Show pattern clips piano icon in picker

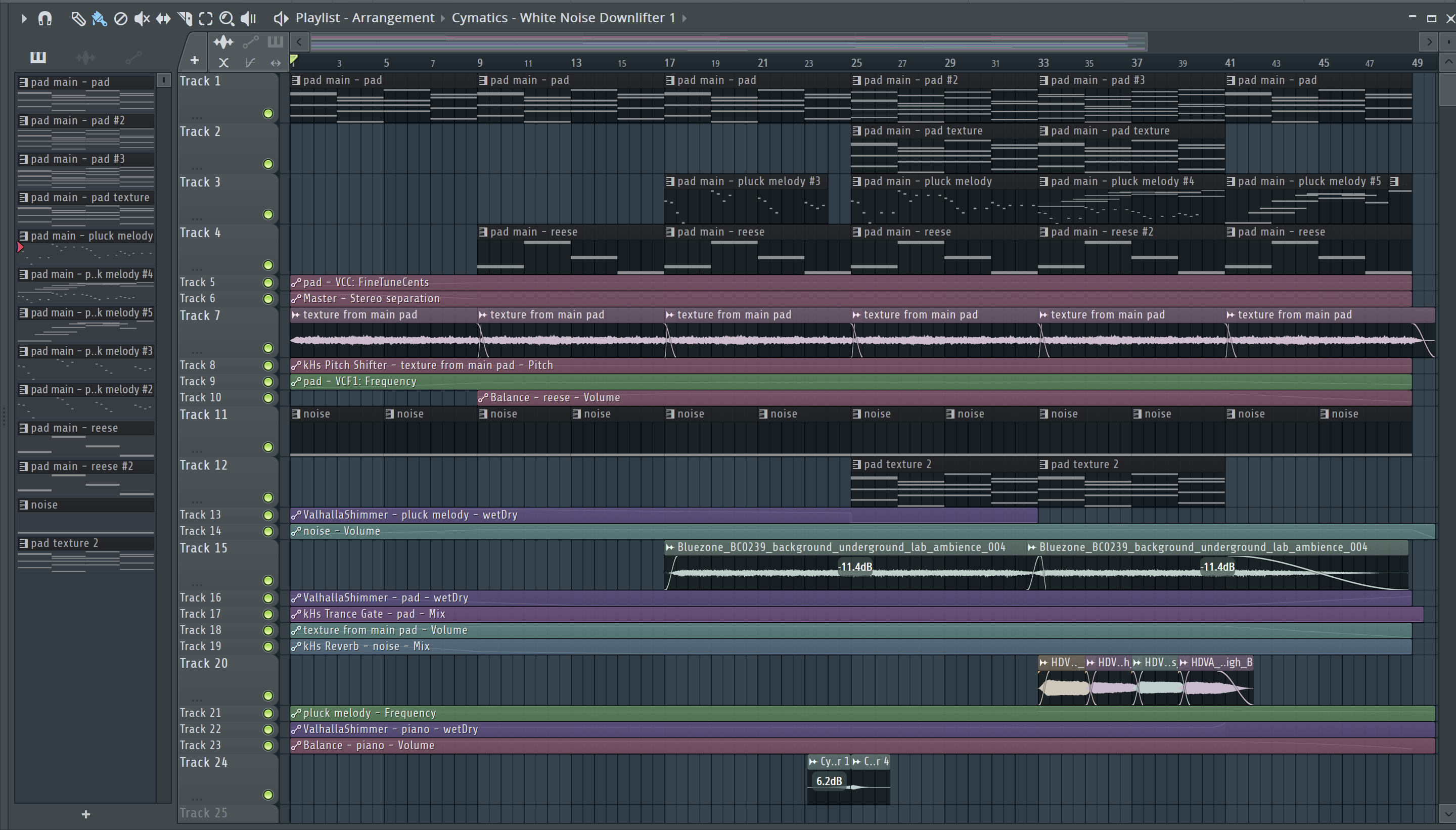point(37,57)
